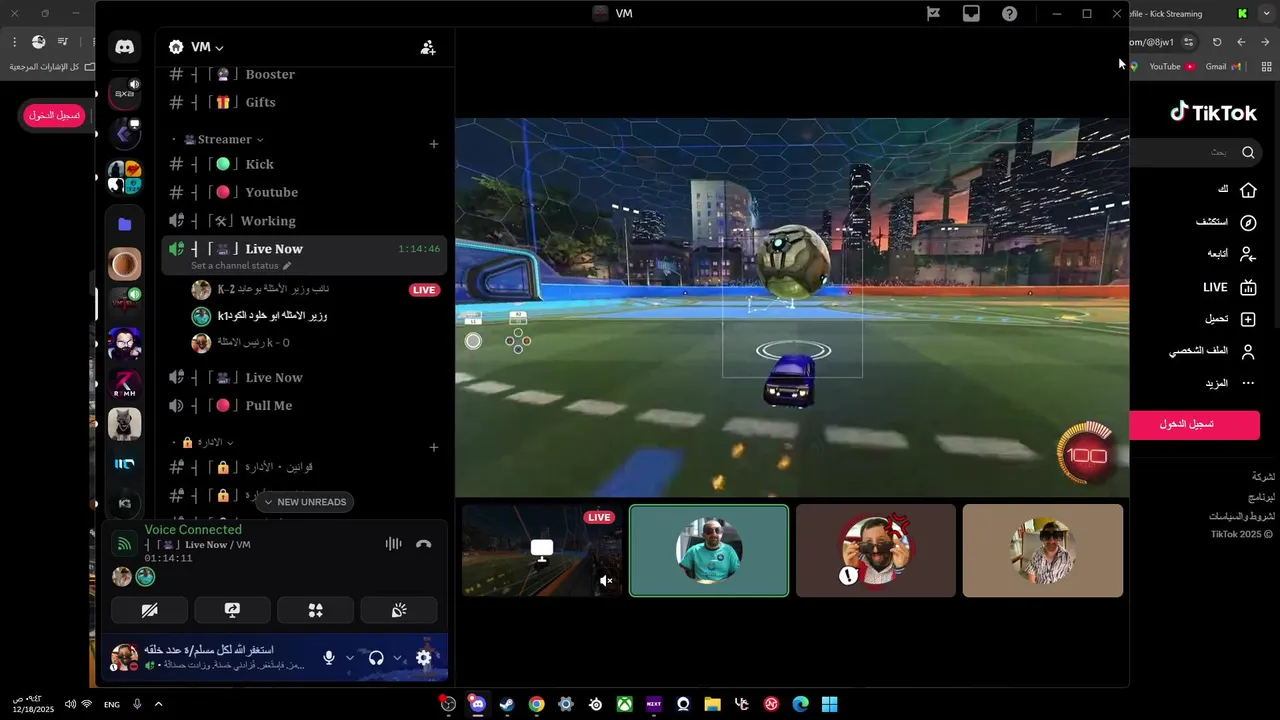This screenshot has width=1280, height=720.
Task: Deafen with headphones icon in user panel
Action: pyautogui.click(x=376, y=657)
